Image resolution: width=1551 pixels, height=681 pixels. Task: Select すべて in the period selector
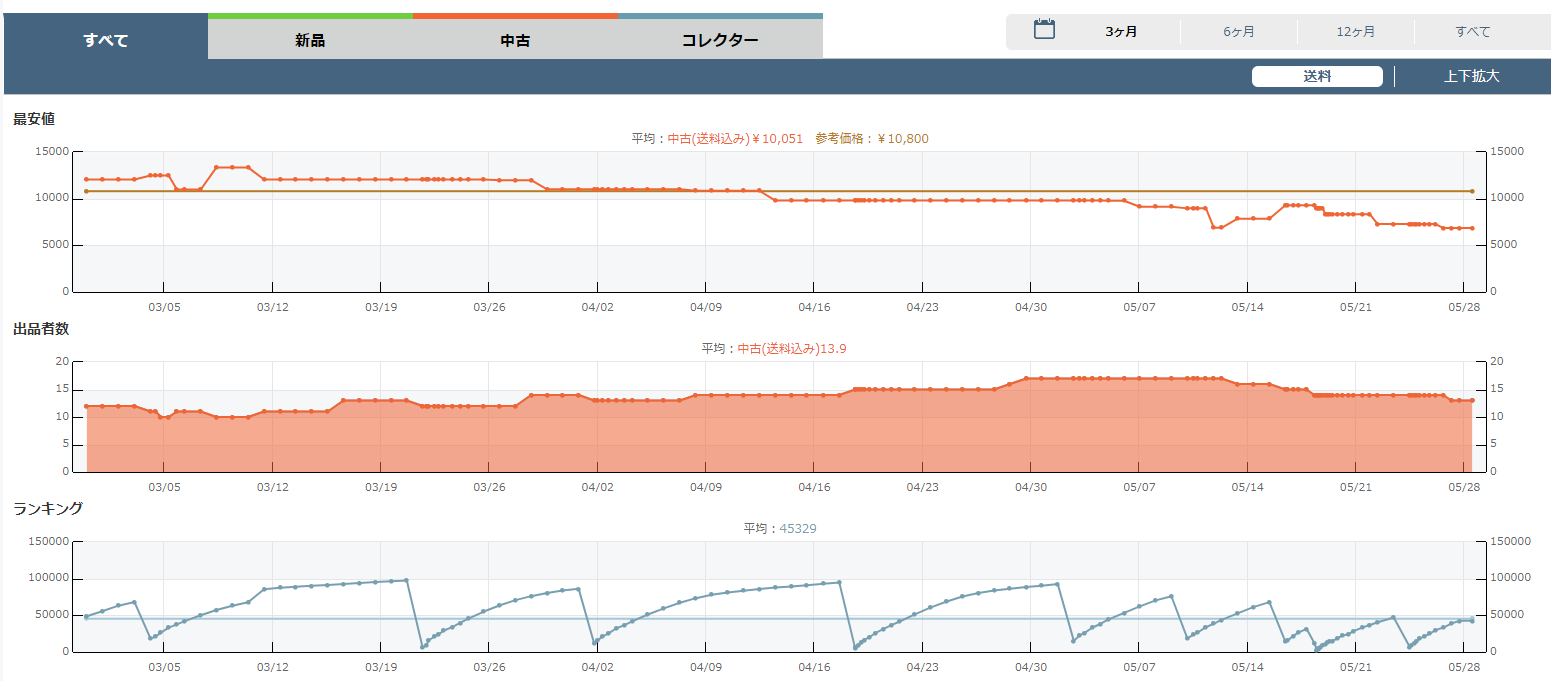click(1472, 32)
